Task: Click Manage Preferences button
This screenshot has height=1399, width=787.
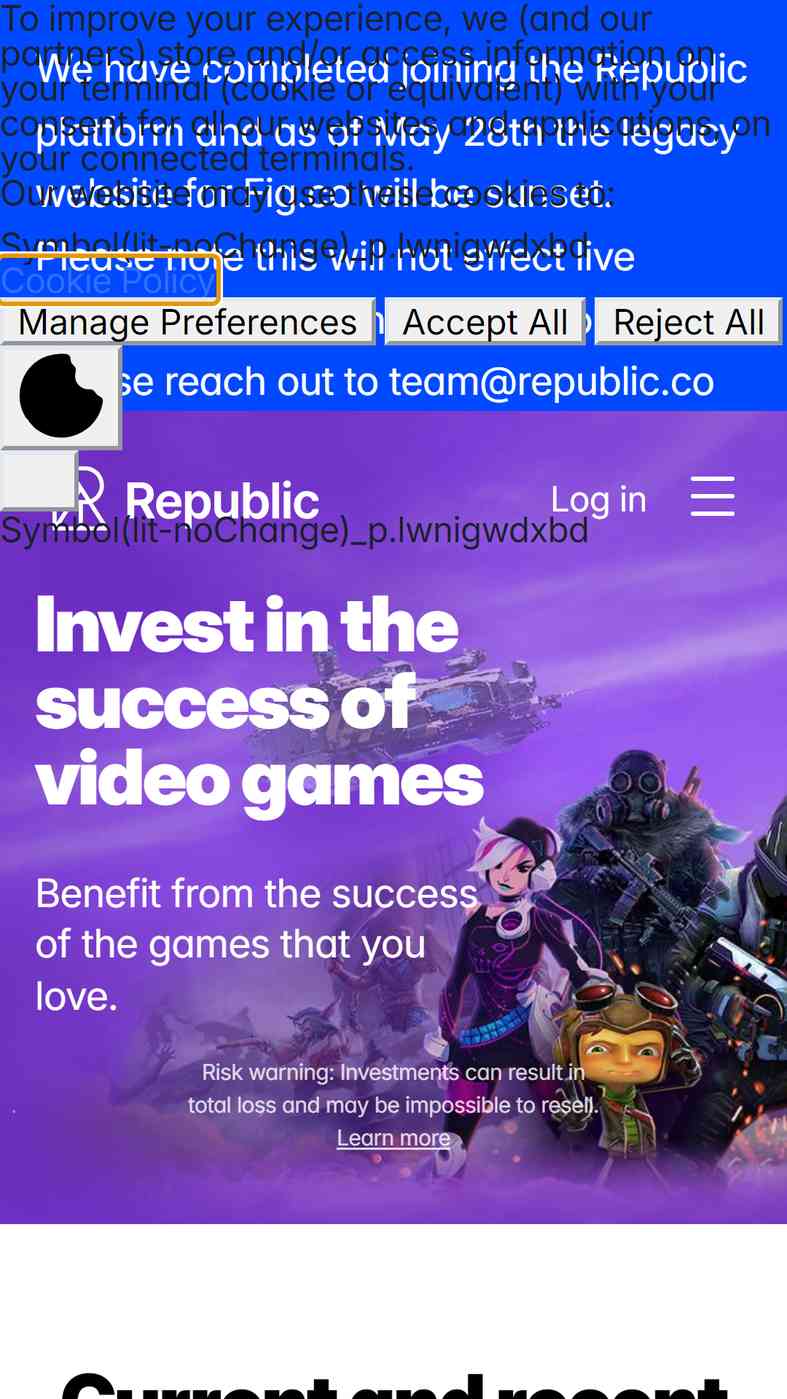Action: coord(187,322)
